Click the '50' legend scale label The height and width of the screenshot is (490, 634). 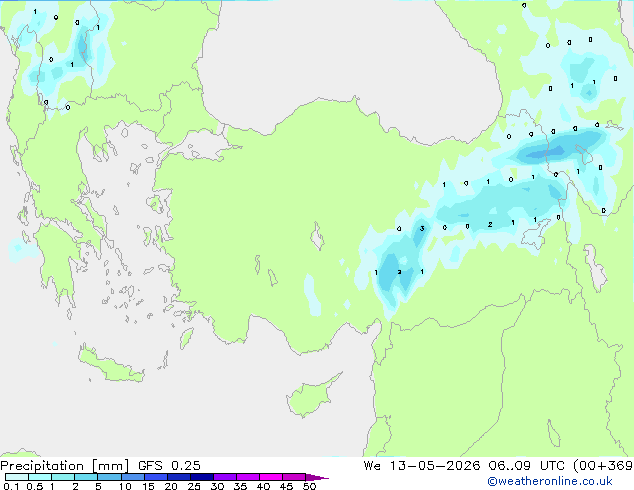pyautogui.click(x=309, y=486)
